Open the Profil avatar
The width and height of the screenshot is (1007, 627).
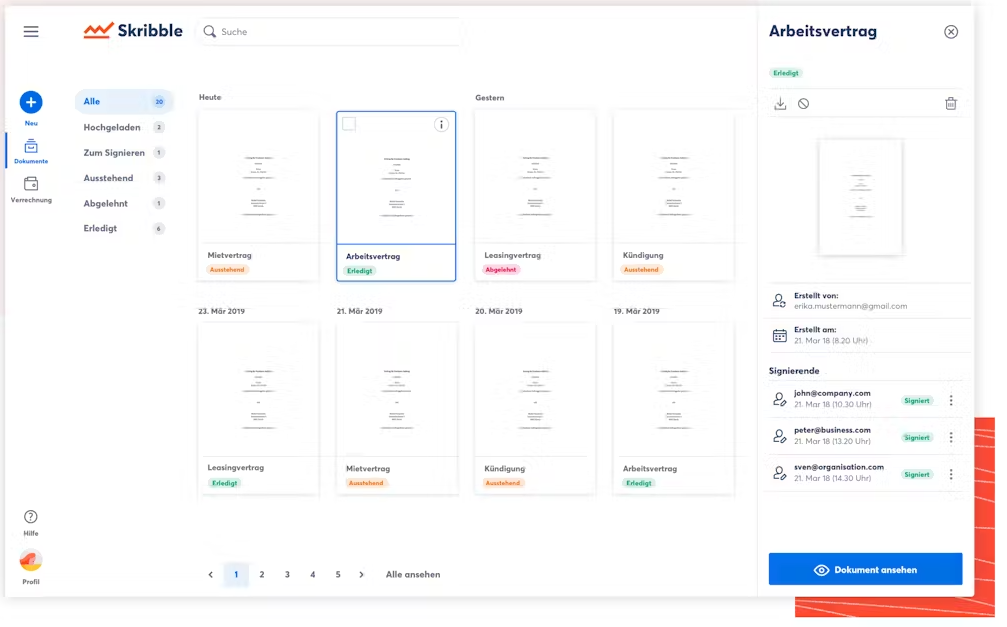pyautogui.click(x=31, y=561)
